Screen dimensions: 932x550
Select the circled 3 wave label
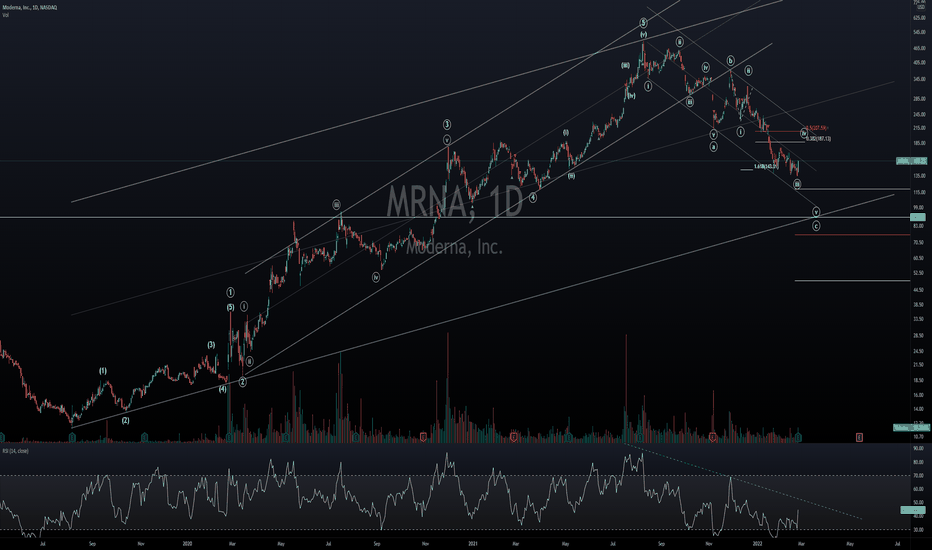tap(447, 124)
